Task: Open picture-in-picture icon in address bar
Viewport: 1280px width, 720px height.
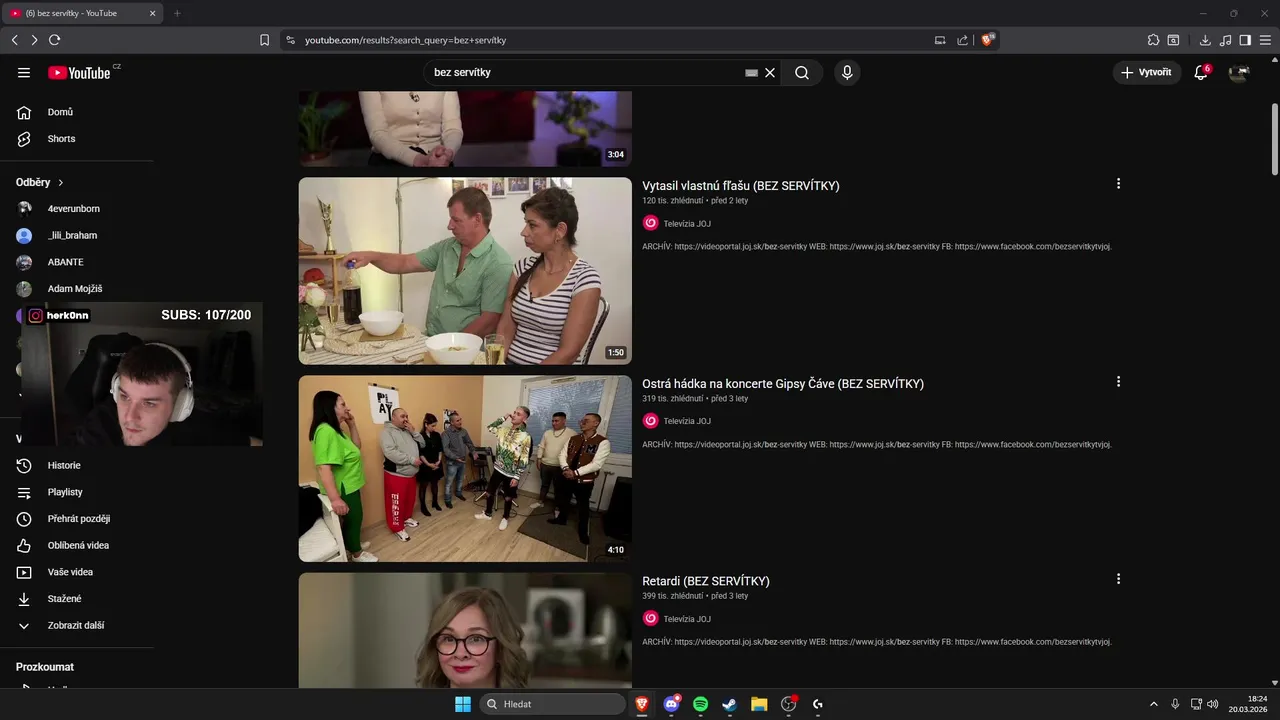Action: 940,40
